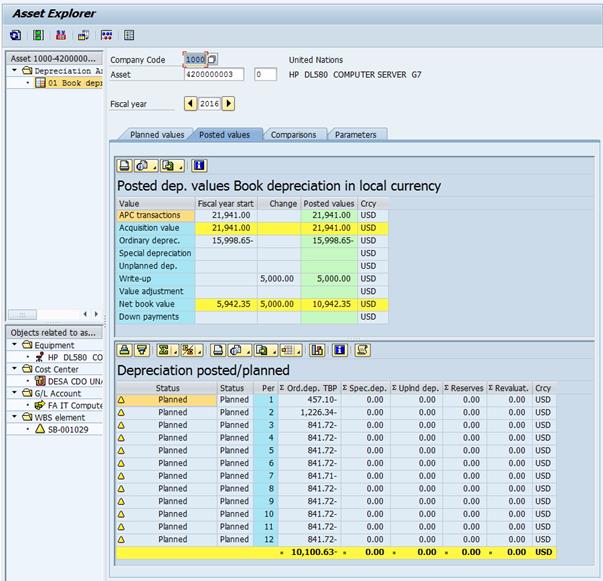Screen dimensions: 603x581
Task: Click the information icon above posted values table
Action: 199,166
